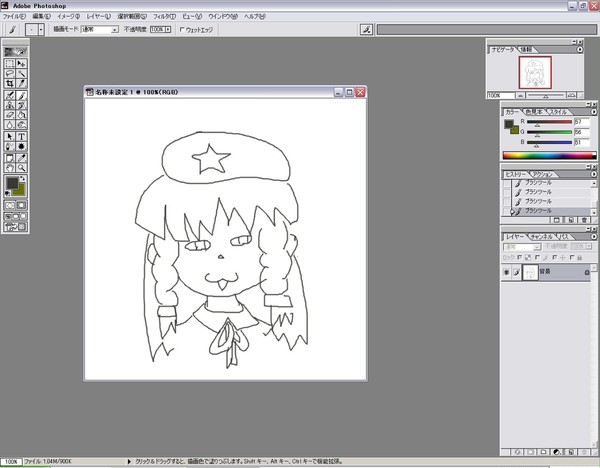
Task: Select the Paintbrush tool in toolbox
Action: click(21, 95)
